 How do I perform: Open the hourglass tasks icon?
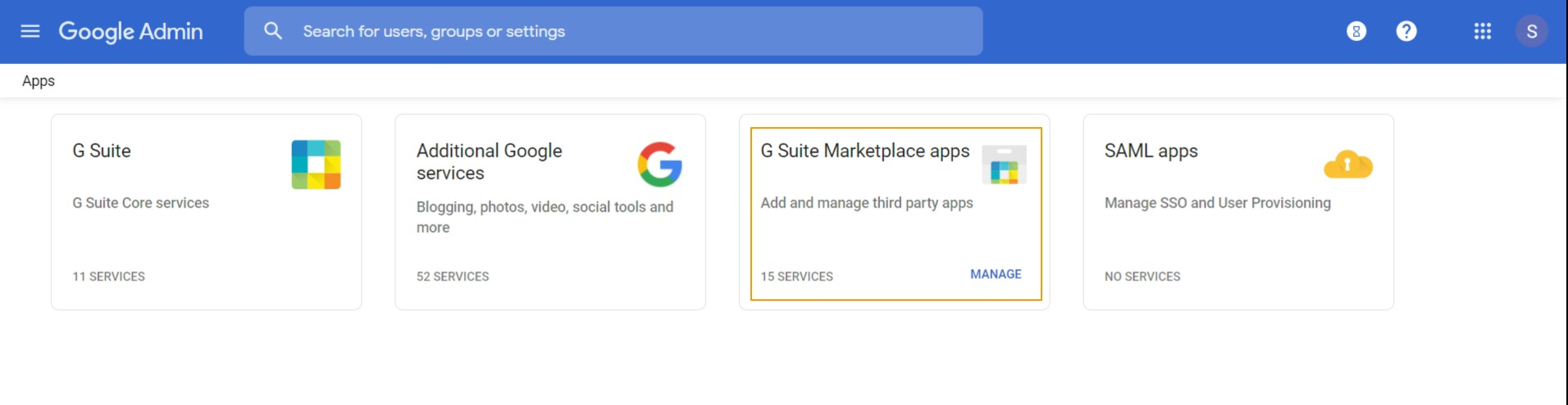pos(1356,31)
